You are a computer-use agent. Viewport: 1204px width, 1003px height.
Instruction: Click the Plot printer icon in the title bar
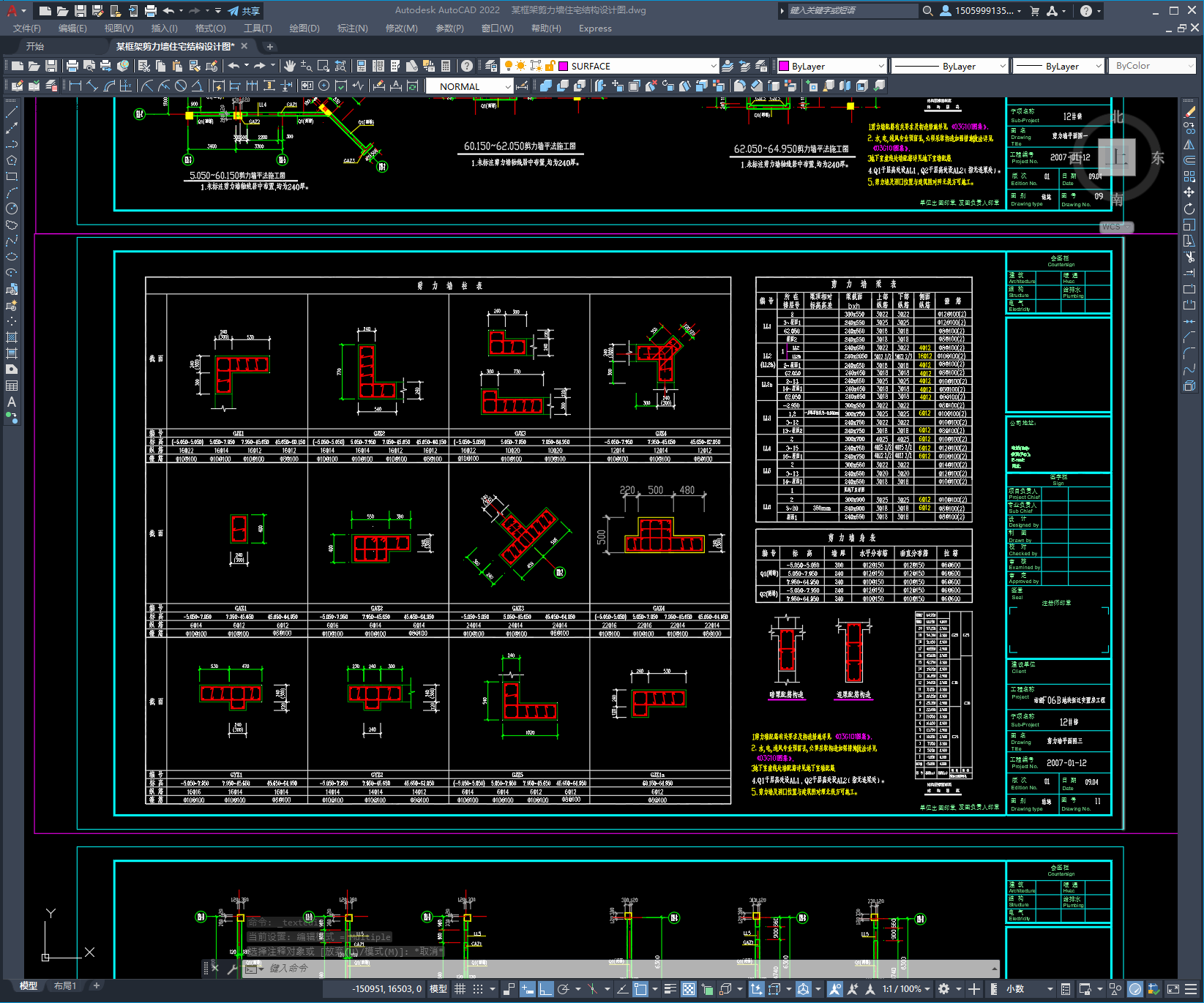pos(151,11)
